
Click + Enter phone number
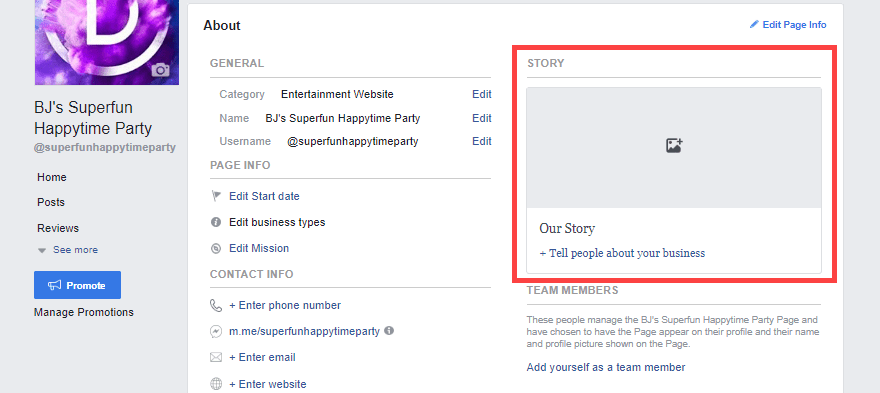click(x=285, y=305)
